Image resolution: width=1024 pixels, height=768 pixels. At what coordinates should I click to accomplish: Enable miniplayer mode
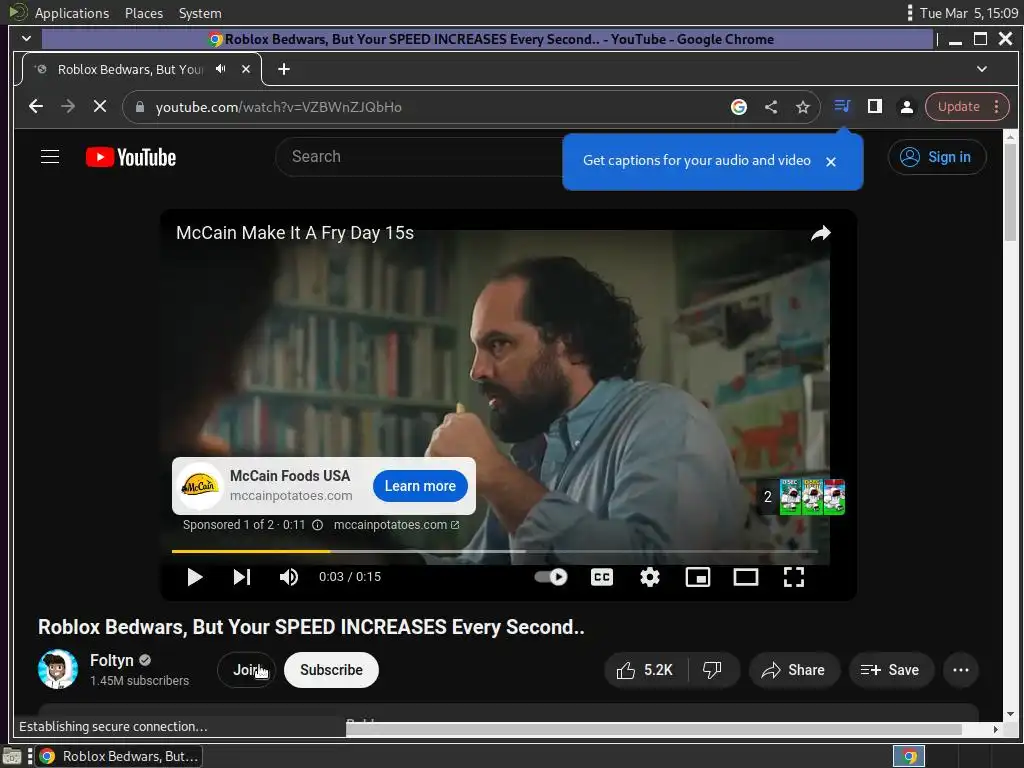(697, 577)
